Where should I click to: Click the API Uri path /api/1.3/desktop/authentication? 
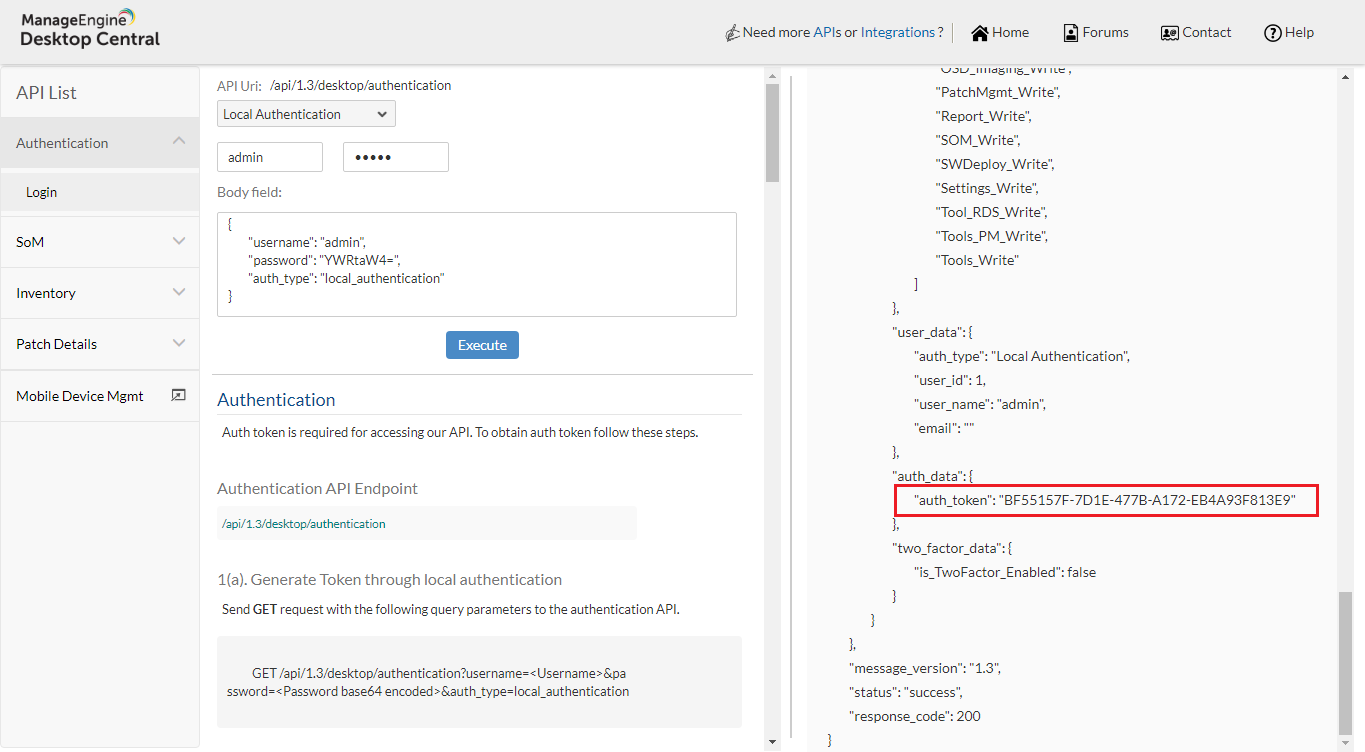pos(360,86)
